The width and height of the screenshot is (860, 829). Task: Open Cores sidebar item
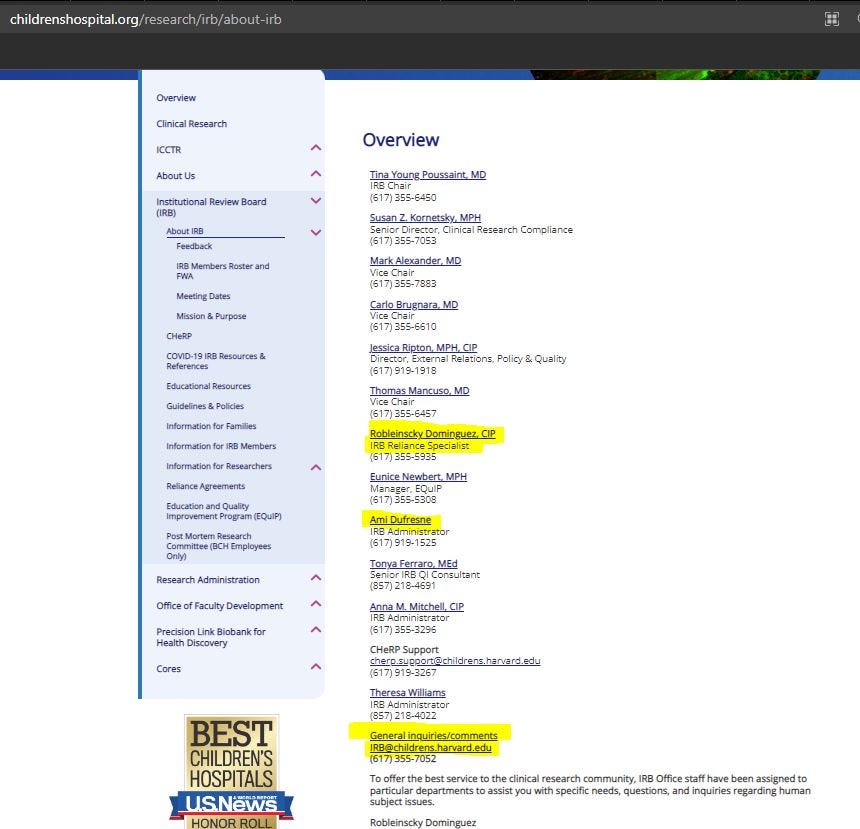(168, 669)
